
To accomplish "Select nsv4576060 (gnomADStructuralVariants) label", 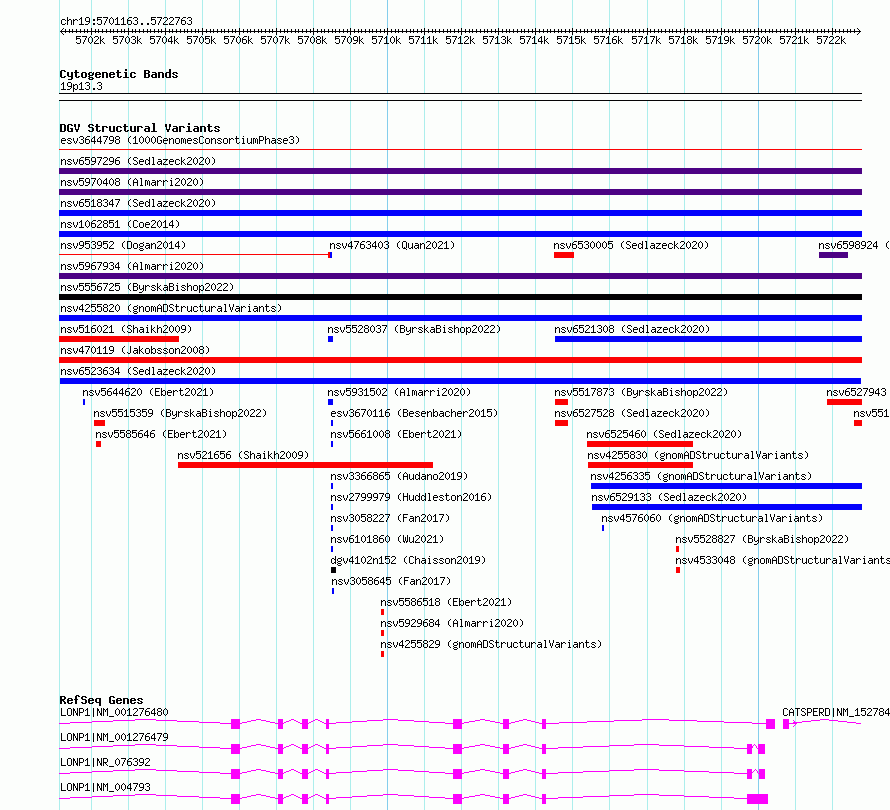I will tap(712, 518).
